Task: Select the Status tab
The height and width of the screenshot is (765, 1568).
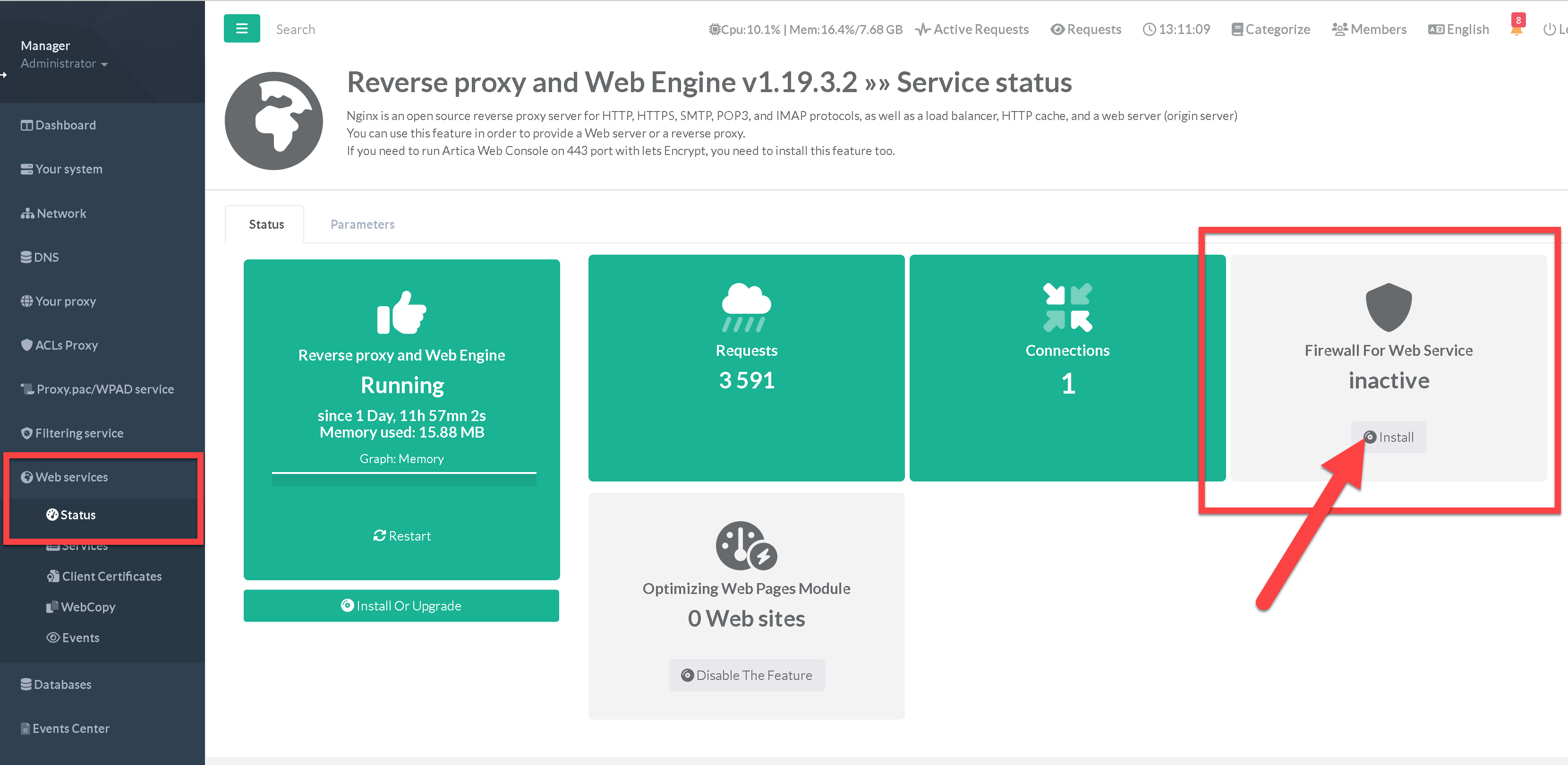Action: coord(266,224)
